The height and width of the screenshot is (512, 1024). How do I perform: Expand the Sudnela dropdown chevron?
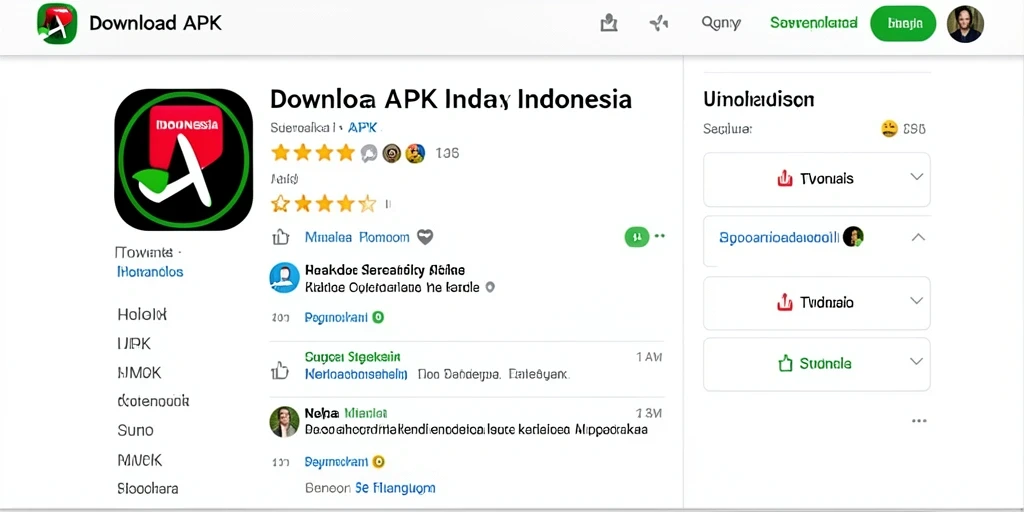pyautogui.click(x=917, y=361)
